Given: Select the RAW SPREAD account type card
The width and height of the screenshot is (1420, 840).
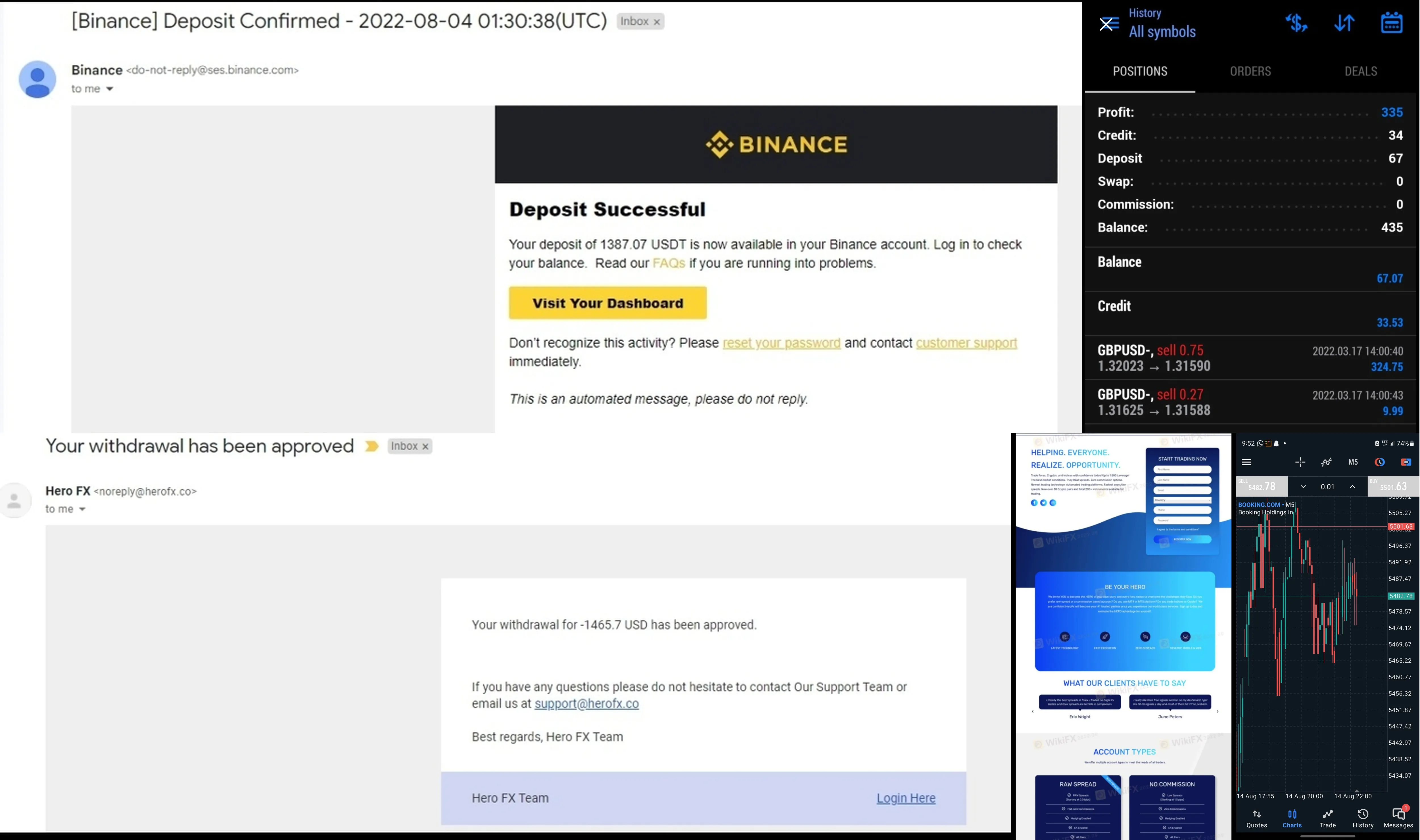Looking at the screenshot, I should point(1078,807).
